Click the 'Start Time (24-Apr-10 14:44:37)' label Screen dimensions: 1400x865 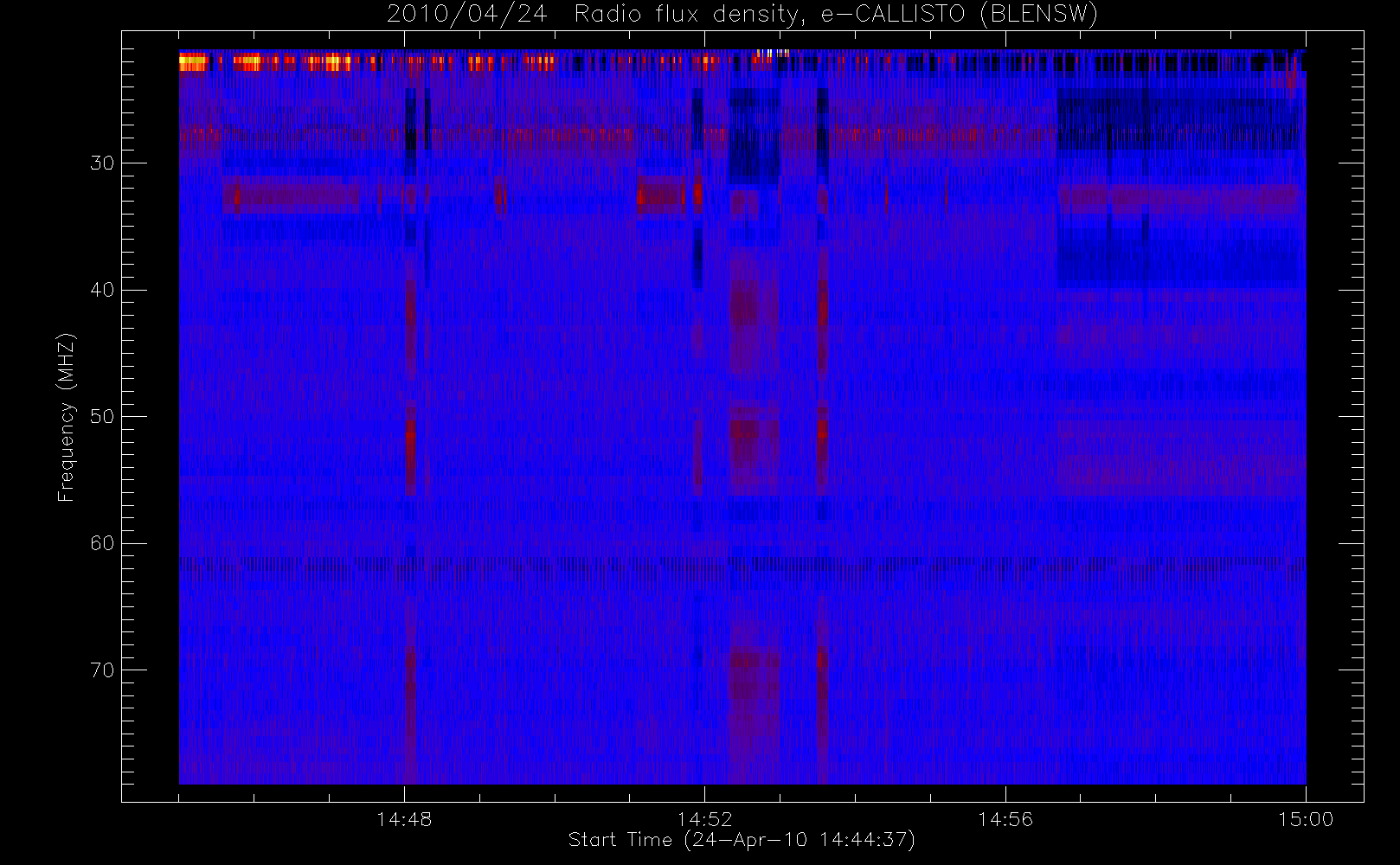(x=742, y=840)
